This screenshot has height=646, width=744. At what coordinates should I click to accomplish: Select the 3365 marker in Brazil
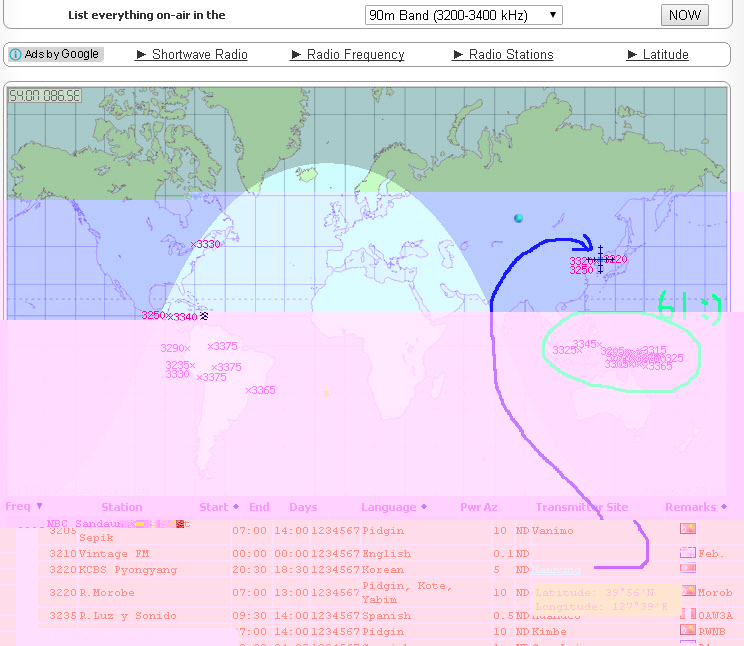point(249,390)
